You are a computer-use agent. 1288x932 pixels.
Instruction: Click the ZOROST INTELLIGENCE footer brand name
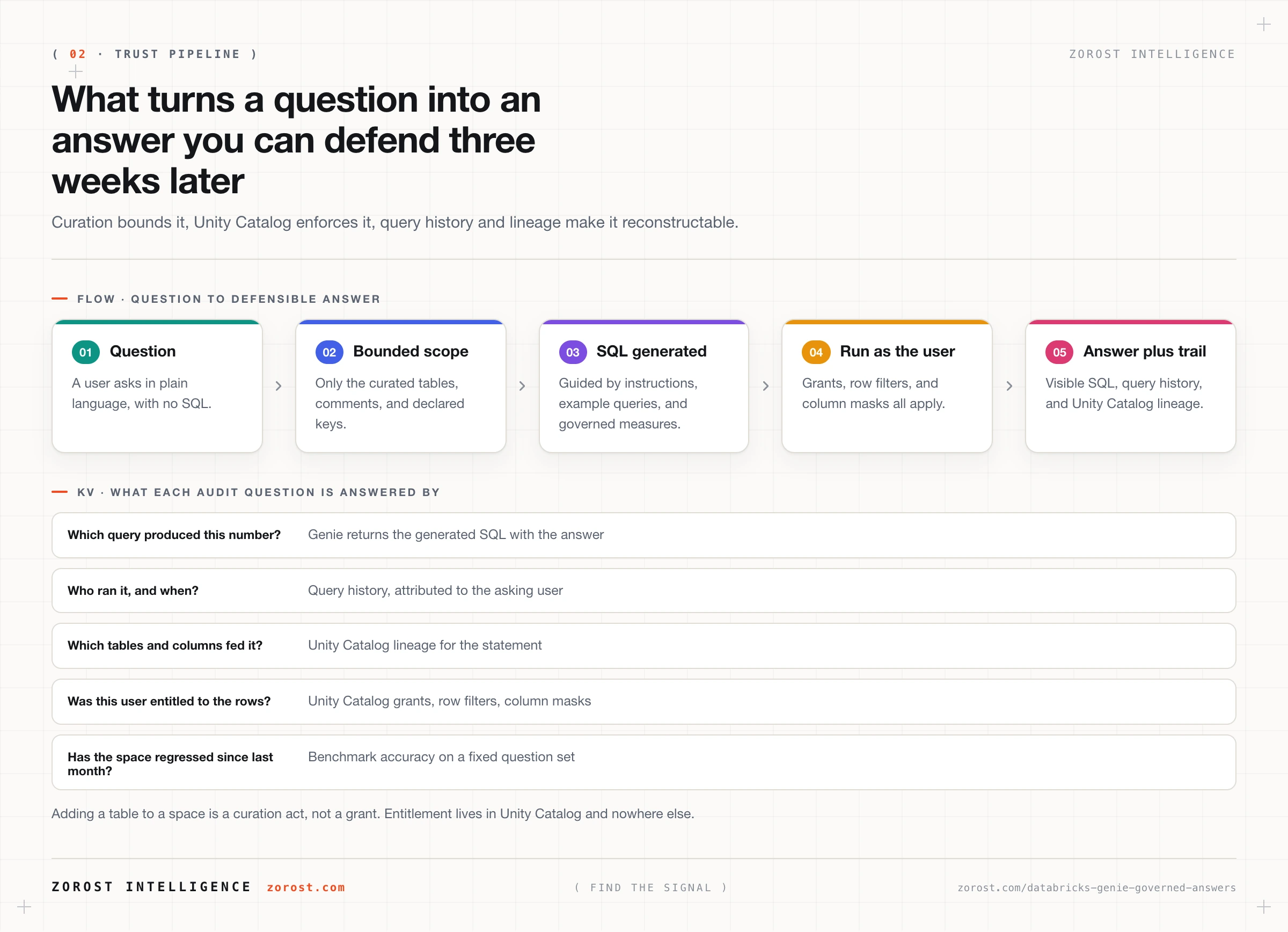click(x=151, y=886)
